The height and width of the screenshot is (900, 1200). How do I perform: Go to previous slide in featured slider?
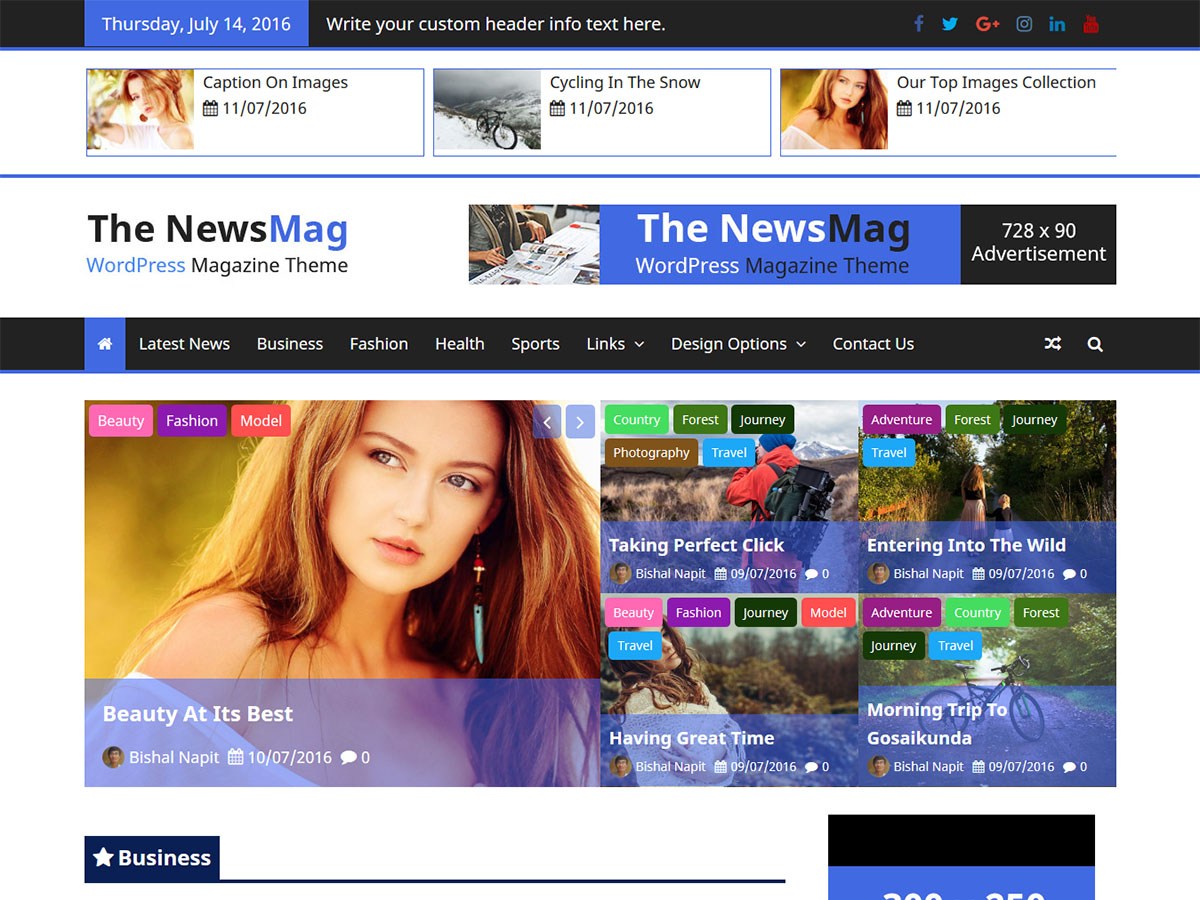point(546,422)
